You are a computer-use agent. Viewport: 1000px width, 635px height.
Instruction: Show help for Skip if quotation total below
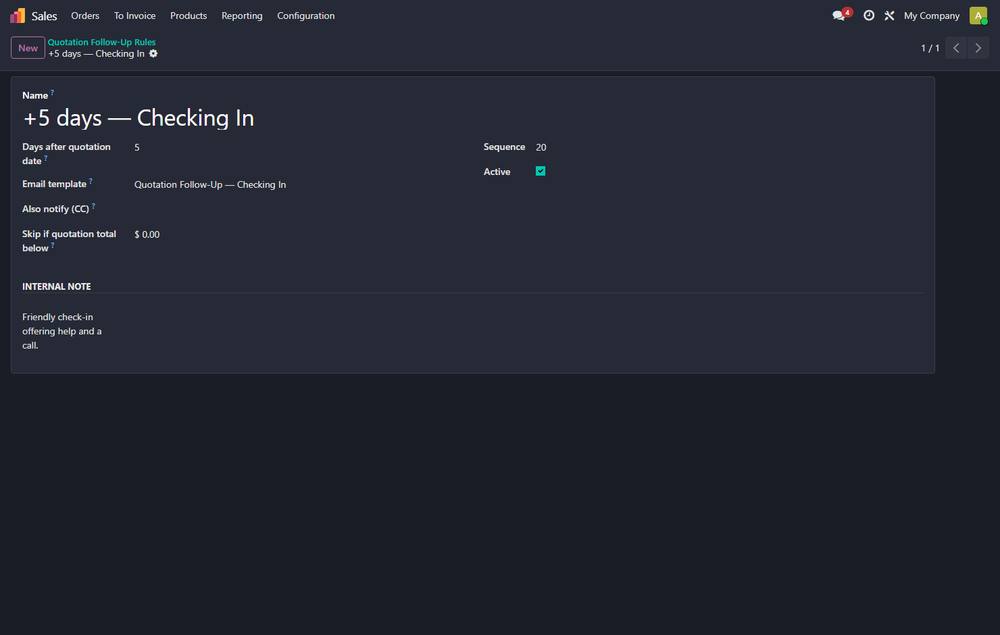tap(52, 245)
